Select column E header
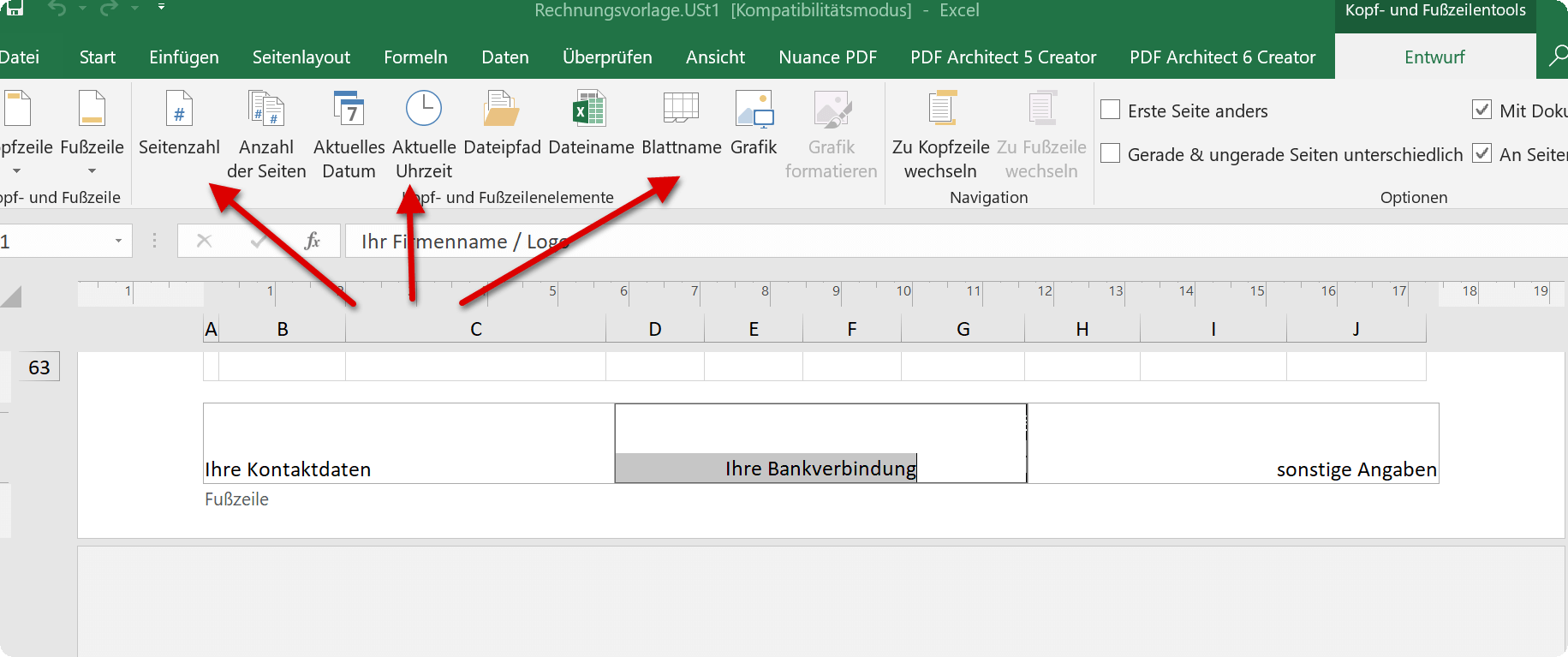The width and height of the screenshot is (1568, 657). click(754, 329)
